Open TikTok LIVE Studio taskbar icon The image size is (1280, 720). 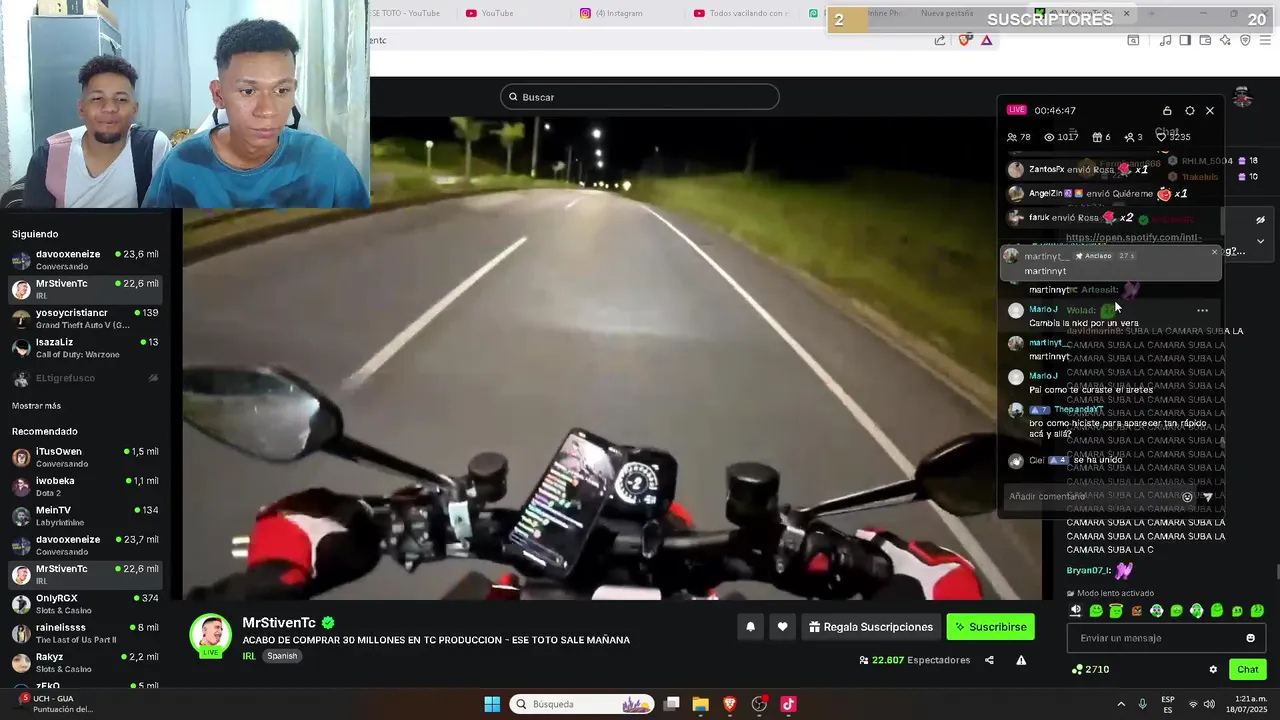(788, 704)
